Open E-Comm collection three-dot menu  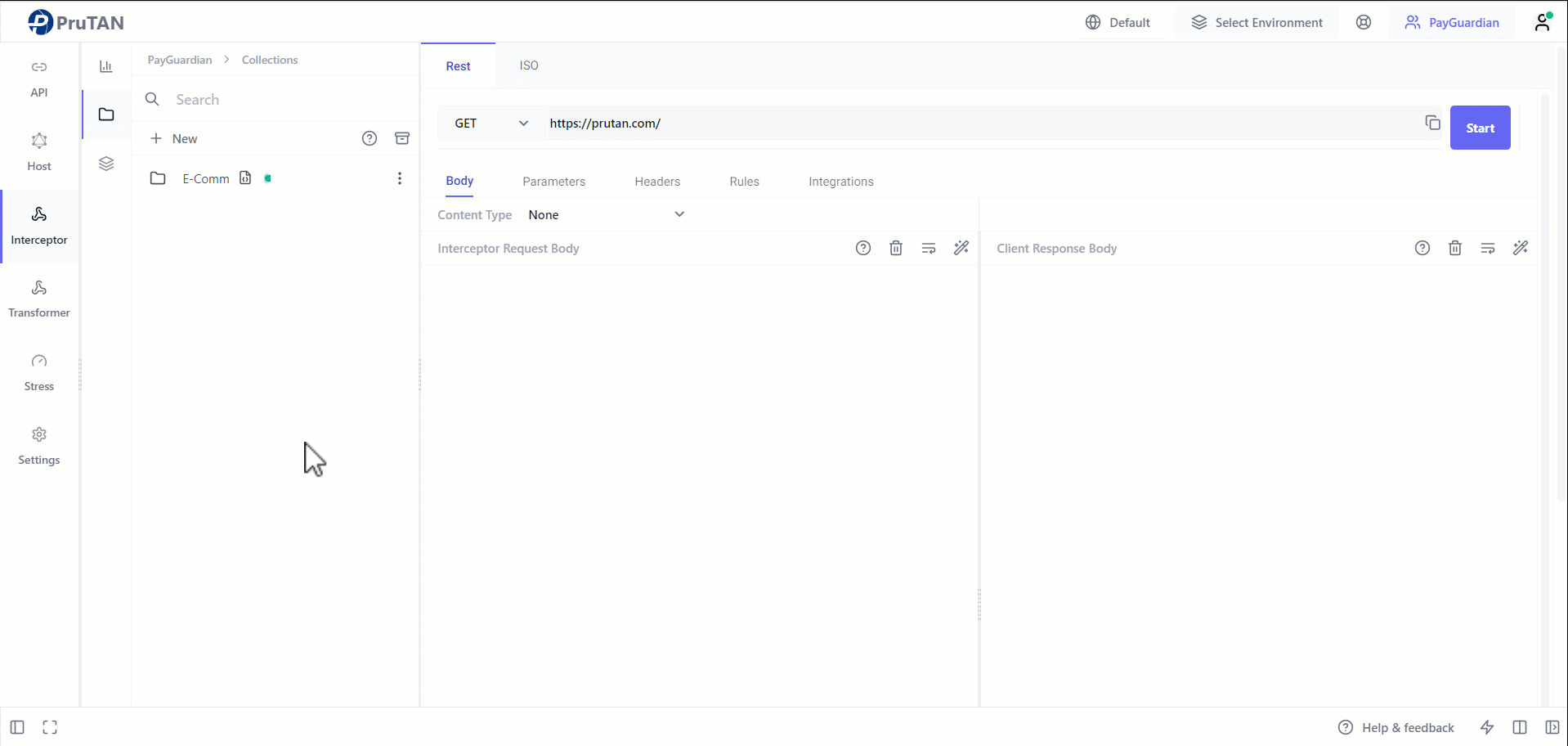(x=400, y=178)
